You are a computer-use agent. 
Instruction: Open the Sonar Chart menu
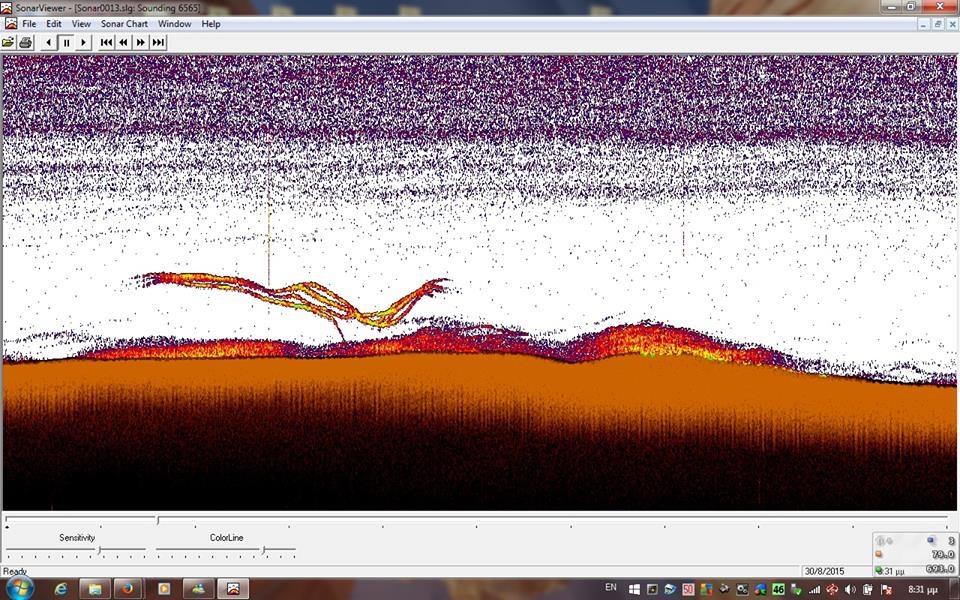tap(124, 24)
